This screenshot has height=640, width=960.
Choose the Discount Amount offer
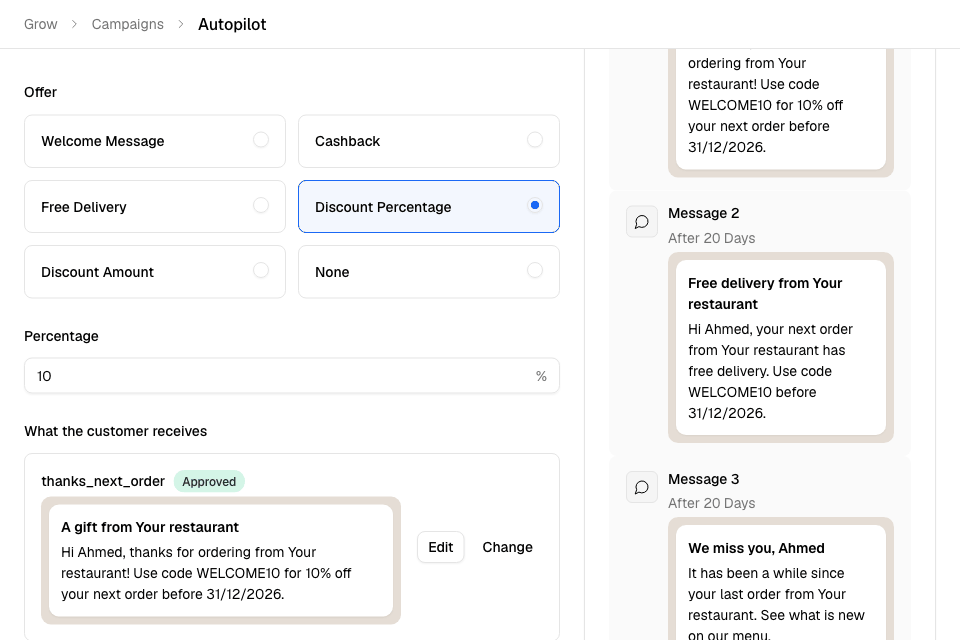(x=155, y=272)
